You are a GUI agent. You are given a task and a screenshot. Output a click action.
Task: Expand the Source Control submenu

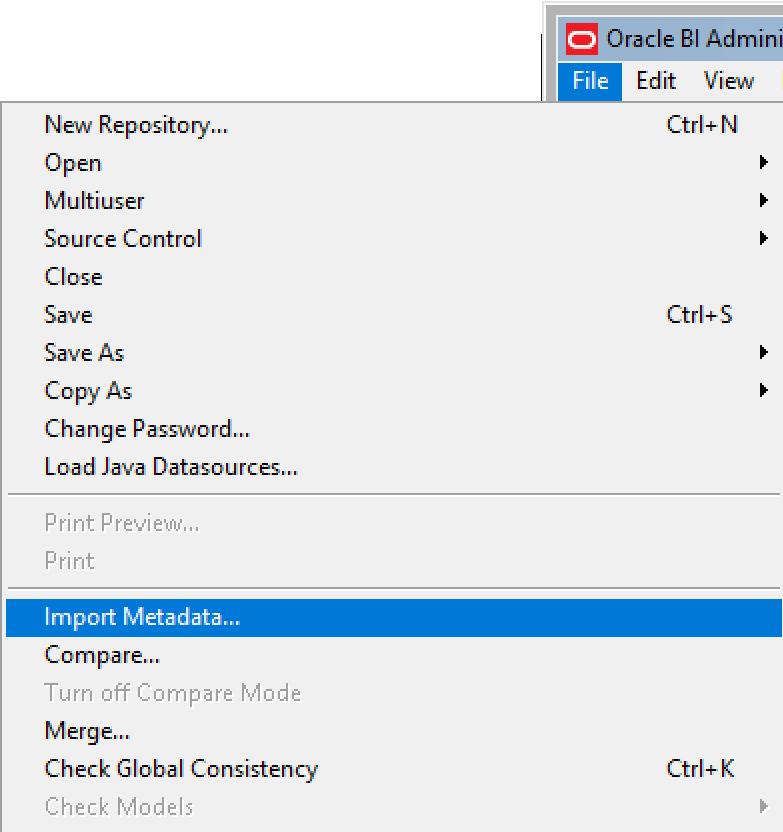point(123,239)
